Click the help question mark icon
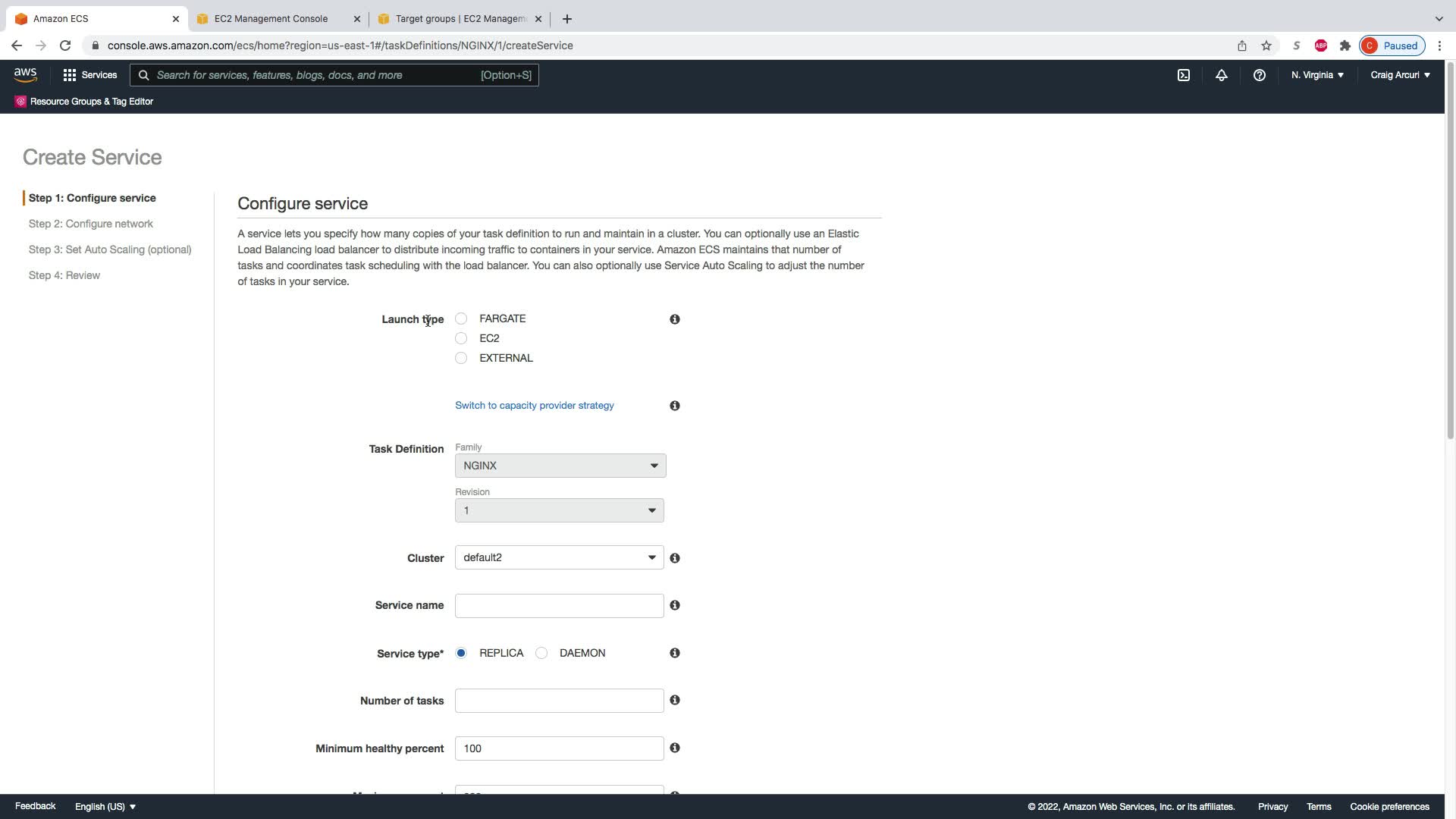Screen dimensions: 1456x819 tap(1259, 75)
